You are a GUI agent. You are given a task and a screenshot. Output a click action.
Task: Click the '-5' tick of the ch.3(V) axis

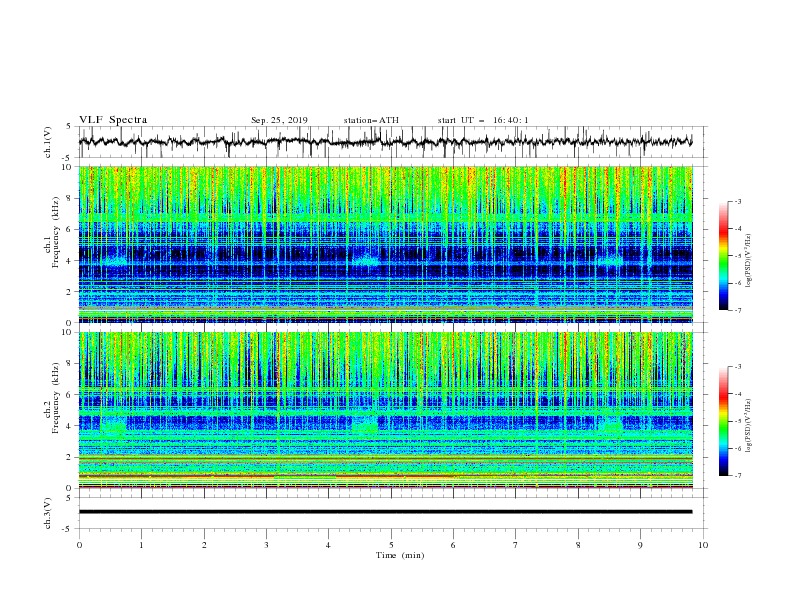coord(68,529)
